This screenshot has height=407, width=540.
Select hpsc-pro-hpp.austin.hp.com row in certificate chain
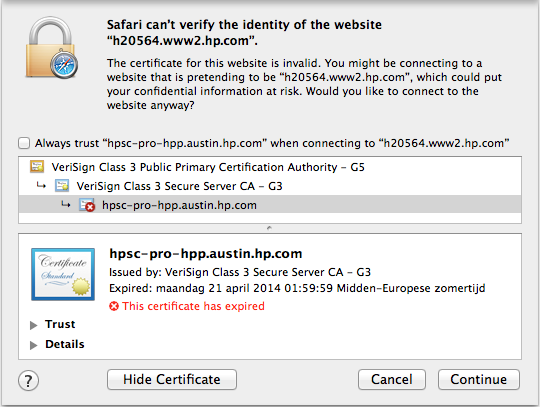270,205
